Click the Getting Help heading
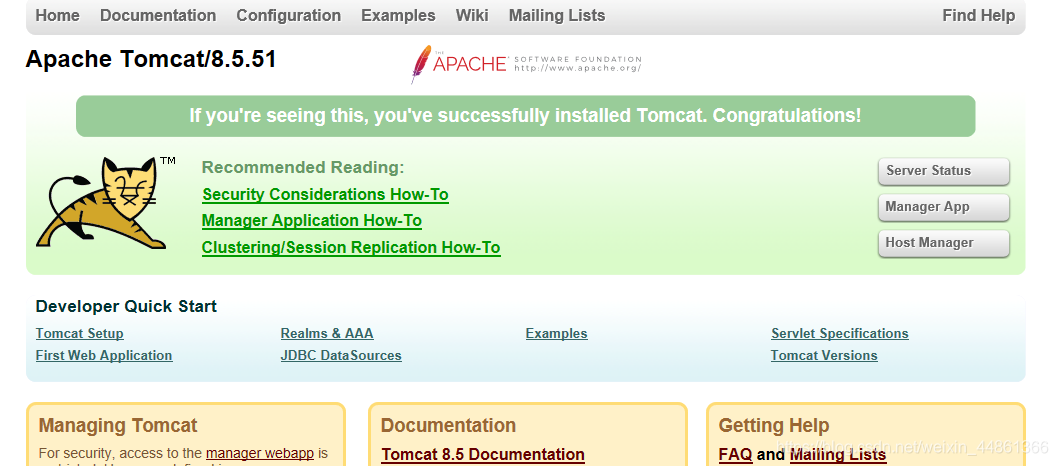The image size is (1058, 466). tap(774, 426)
